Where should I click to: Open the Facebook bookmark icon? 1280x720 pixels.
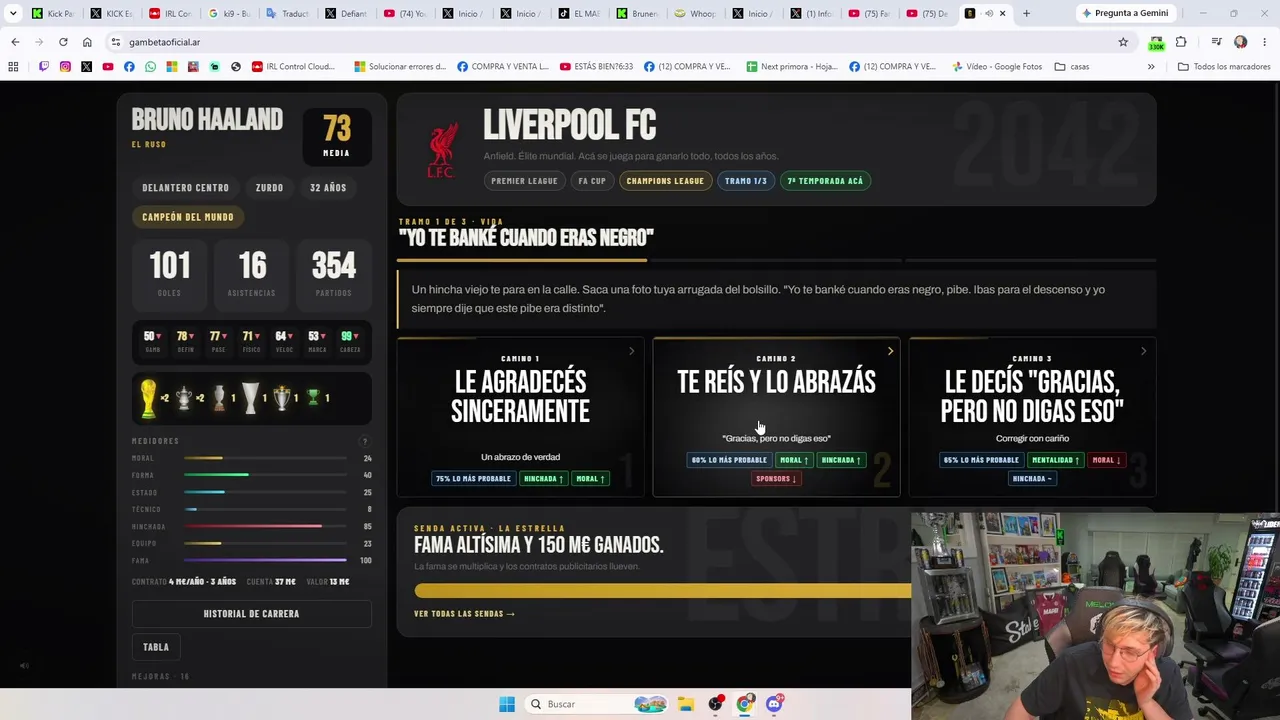[x=129, y=67]
